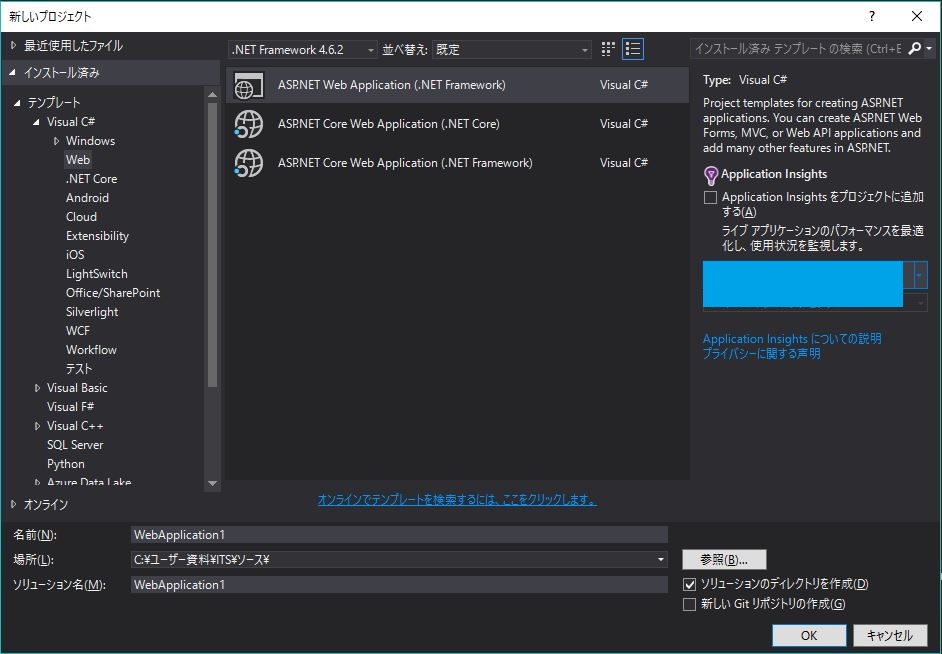Collapse テンプレート tree node
The height and width of the screenshot is (654, 942).
coord(17,103)
